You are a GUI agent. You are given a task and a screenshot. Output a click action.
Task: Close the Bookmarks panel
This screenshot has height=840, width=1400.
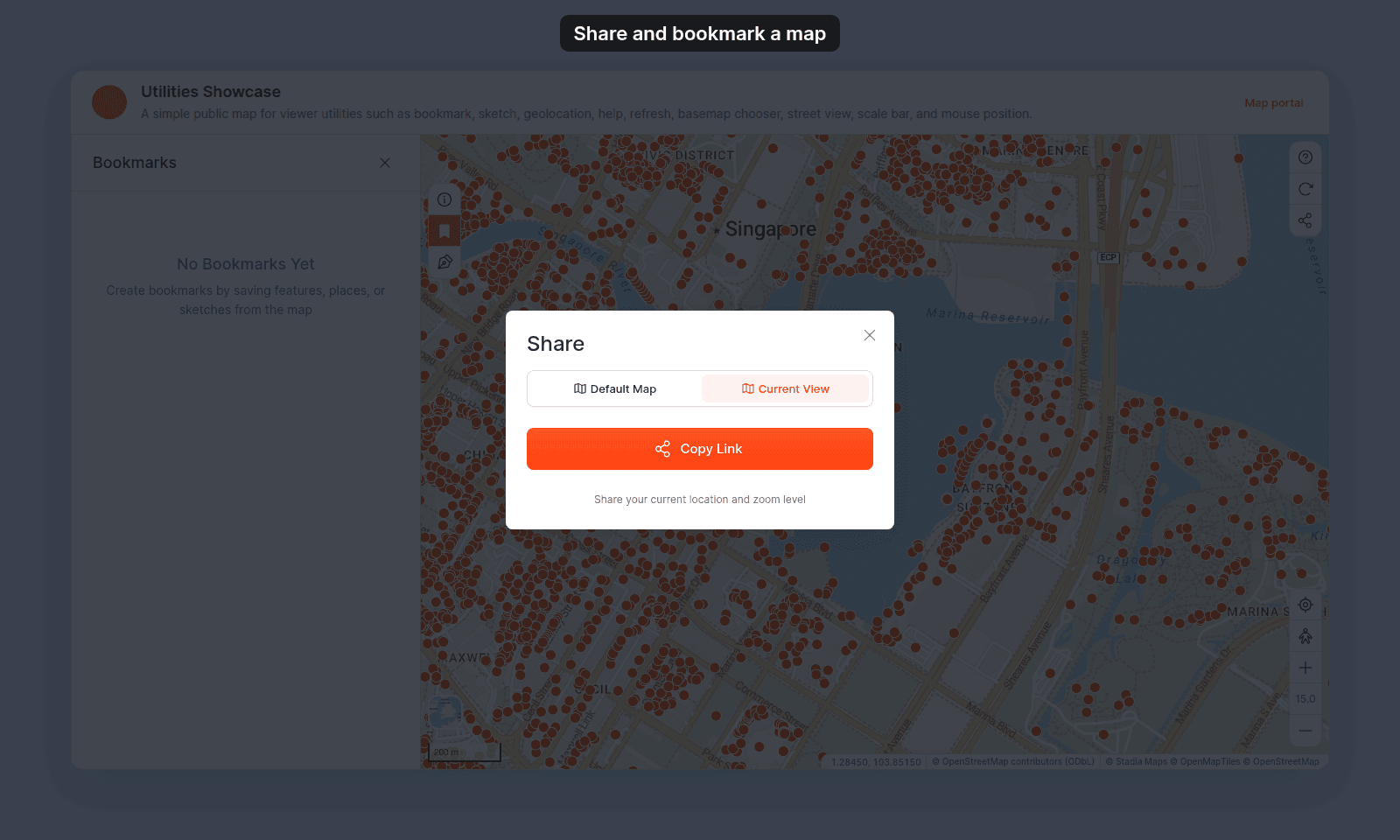385,163
